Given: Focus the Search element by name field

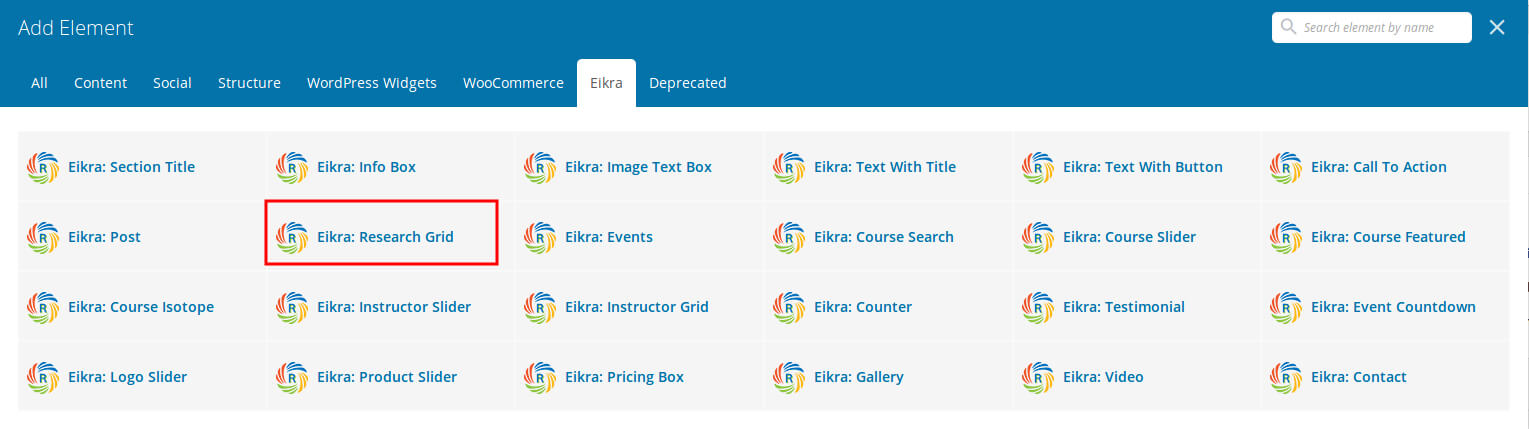Looking at the screenshot, I should coord(1372,28).
